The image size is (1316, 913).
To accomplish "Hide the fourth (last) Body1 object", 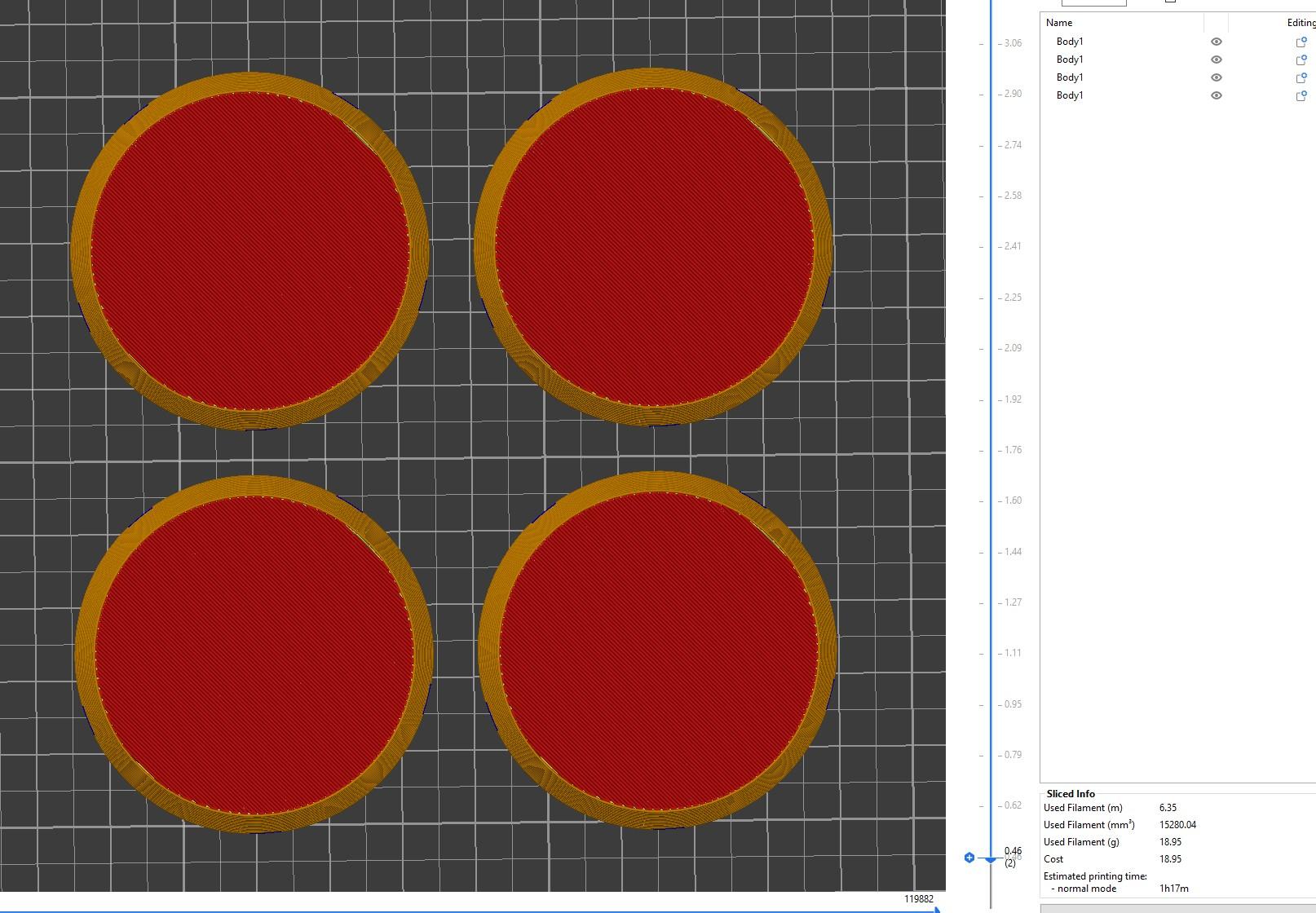I will click(1216, 95).
